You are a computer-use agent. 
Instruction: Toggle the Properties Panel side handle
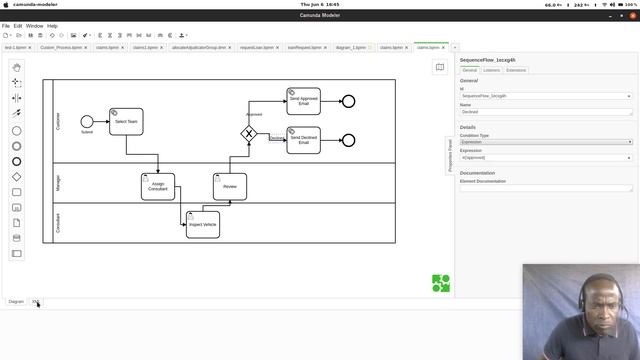(450, 156)
